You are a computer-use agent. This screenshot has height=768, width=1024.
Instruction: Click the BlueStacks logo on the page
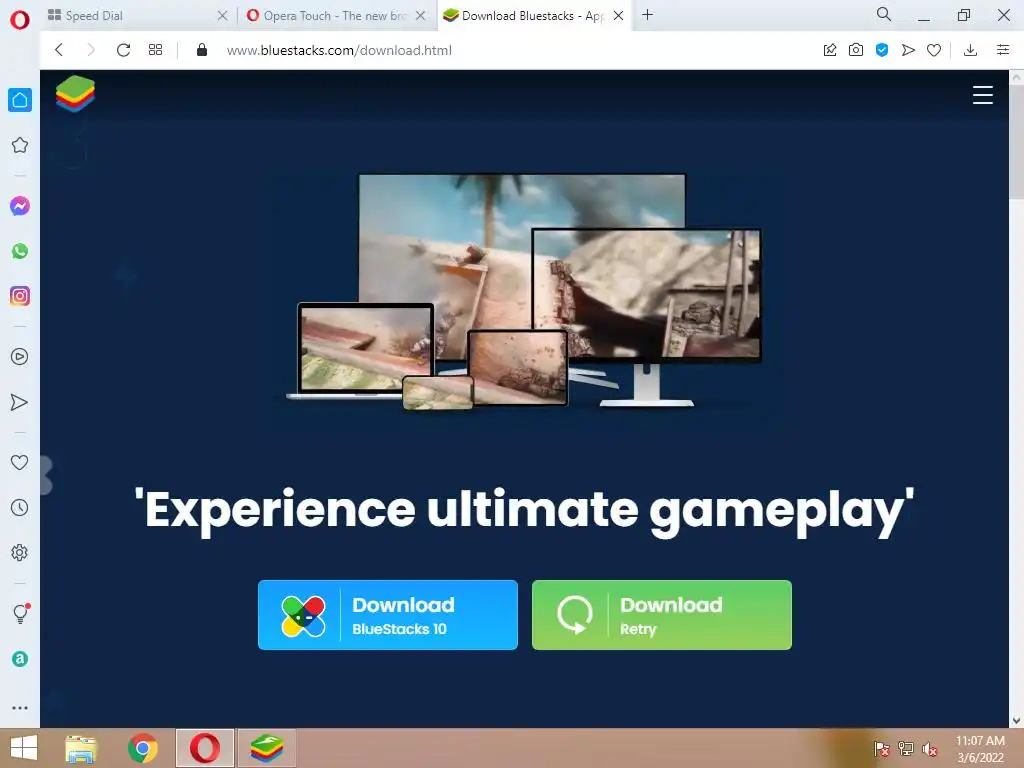75,93
